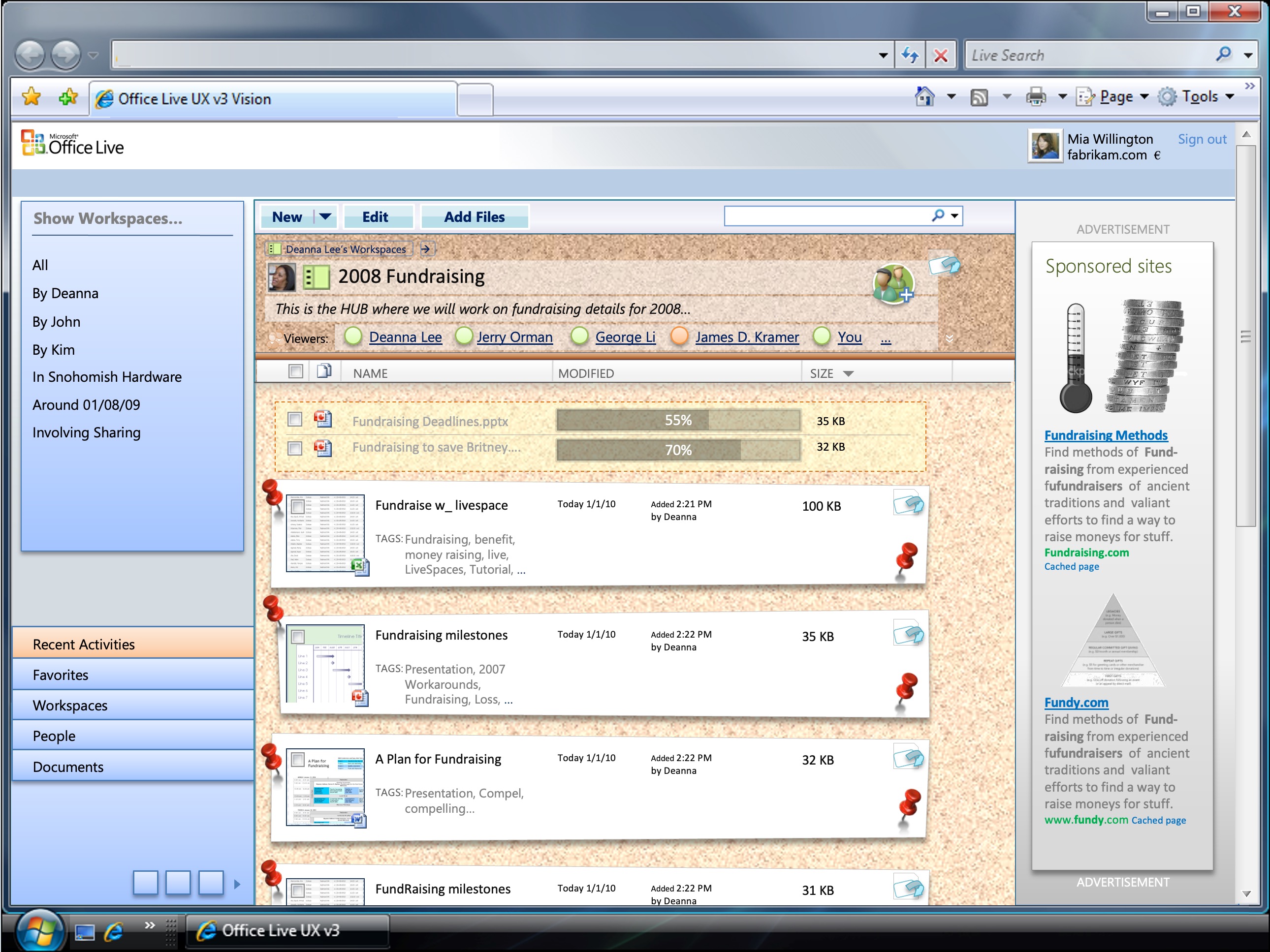Click Show Desktop icon in taskbar
Image resolution: width=1270 pixels, height=952 pixels.
click(x=84, y=932)
